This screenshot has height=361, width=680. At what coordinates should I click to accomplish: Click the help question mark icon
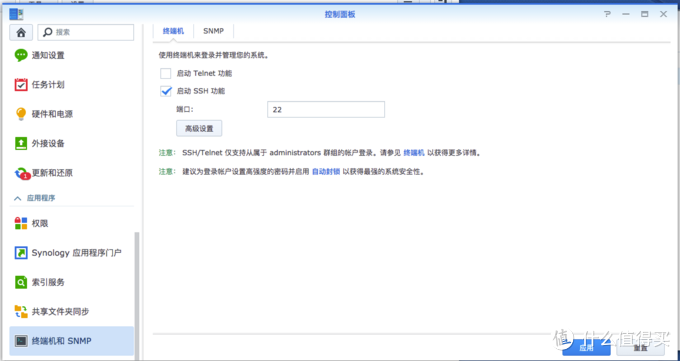tap(607, 14)
